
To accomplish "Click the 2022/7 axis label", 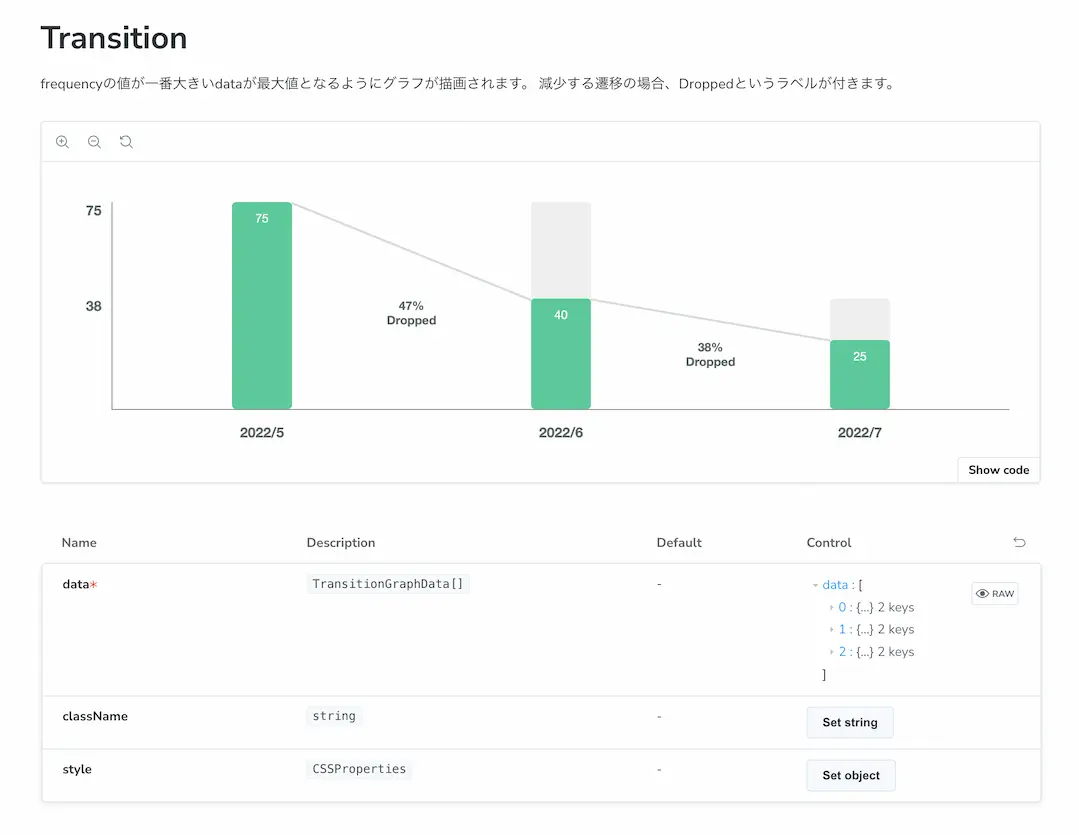I will click(x=859, y=433).
